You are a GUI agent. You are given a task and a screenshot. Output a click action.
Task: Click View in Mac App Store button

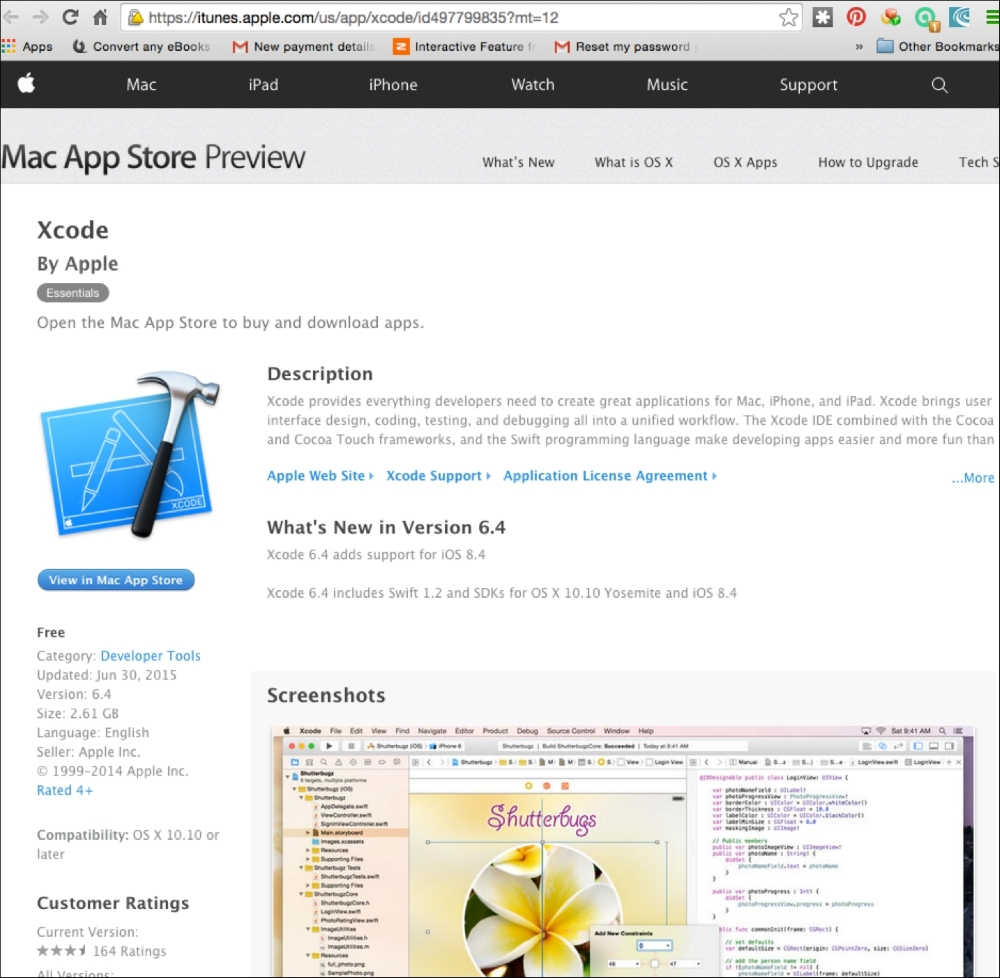click(x=115, y=580)
